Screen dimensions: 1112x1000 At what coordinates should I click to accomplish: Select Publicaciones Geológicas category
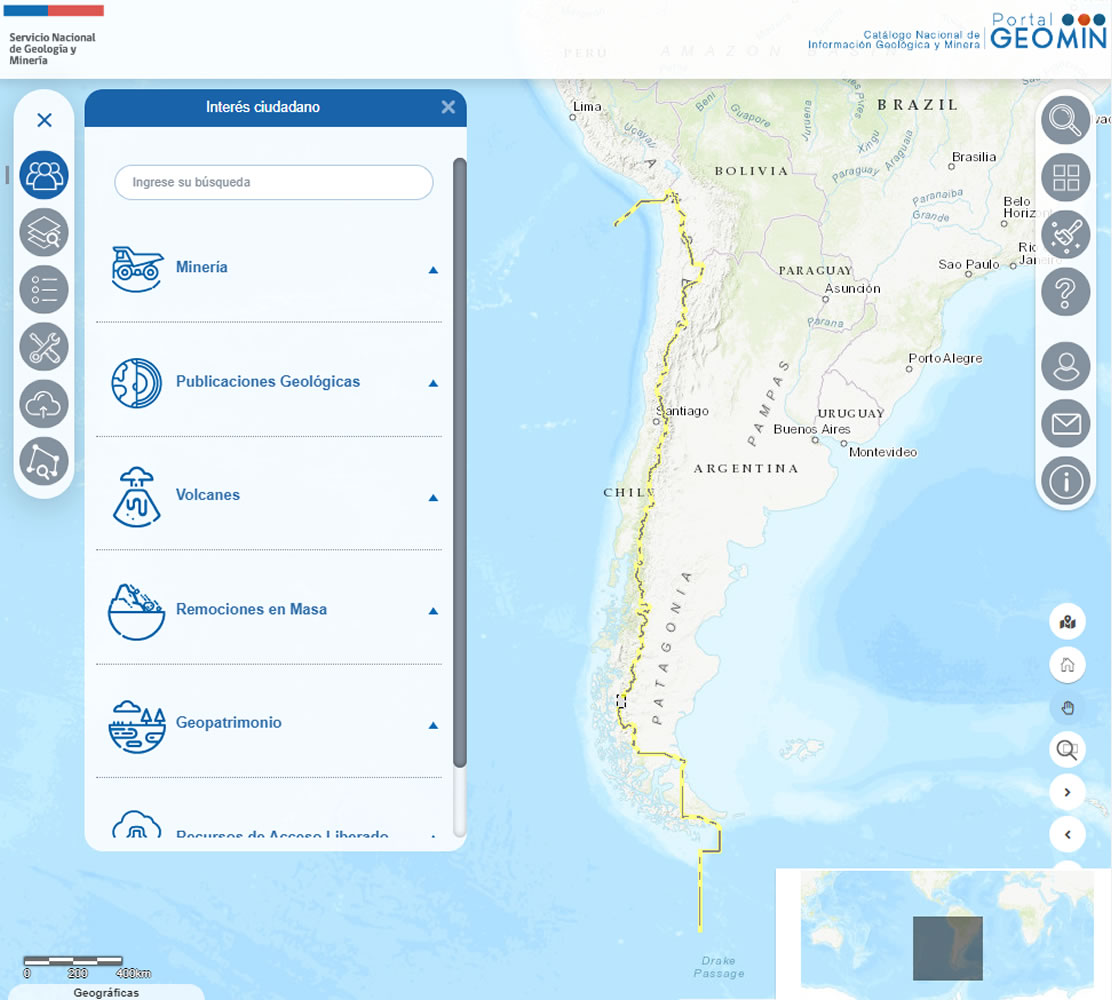point(267,382)
